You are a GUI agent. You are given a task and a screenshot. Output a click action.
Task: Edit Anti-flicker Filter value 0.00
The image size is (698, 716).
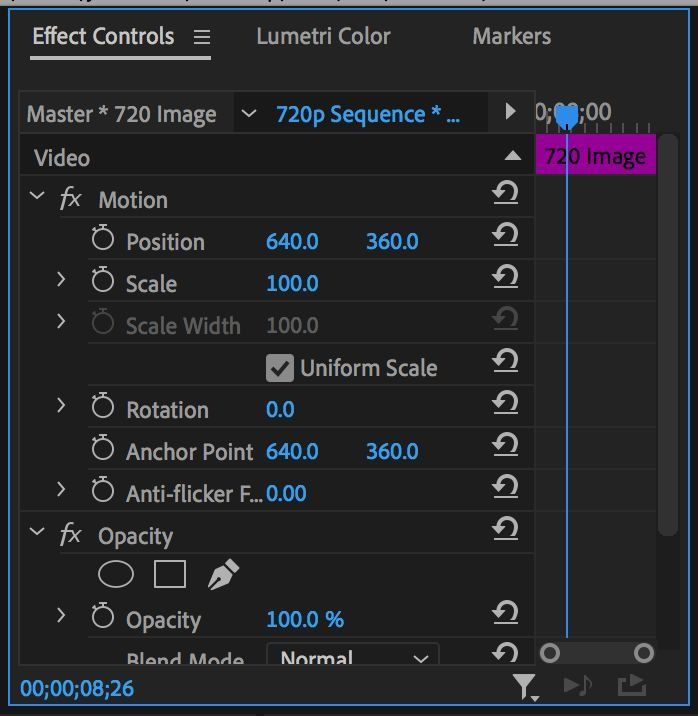tap(286, 493)
